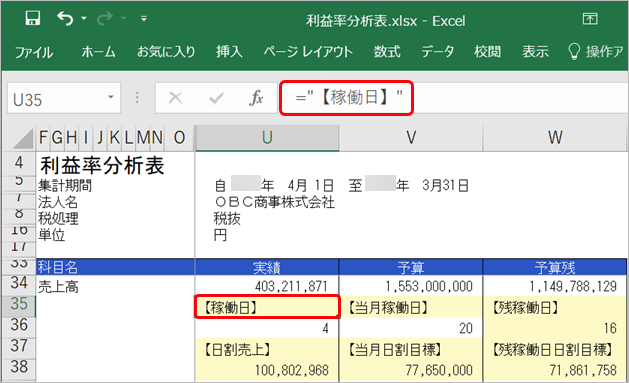Click the Select All corner triangle

coord(23,138)
